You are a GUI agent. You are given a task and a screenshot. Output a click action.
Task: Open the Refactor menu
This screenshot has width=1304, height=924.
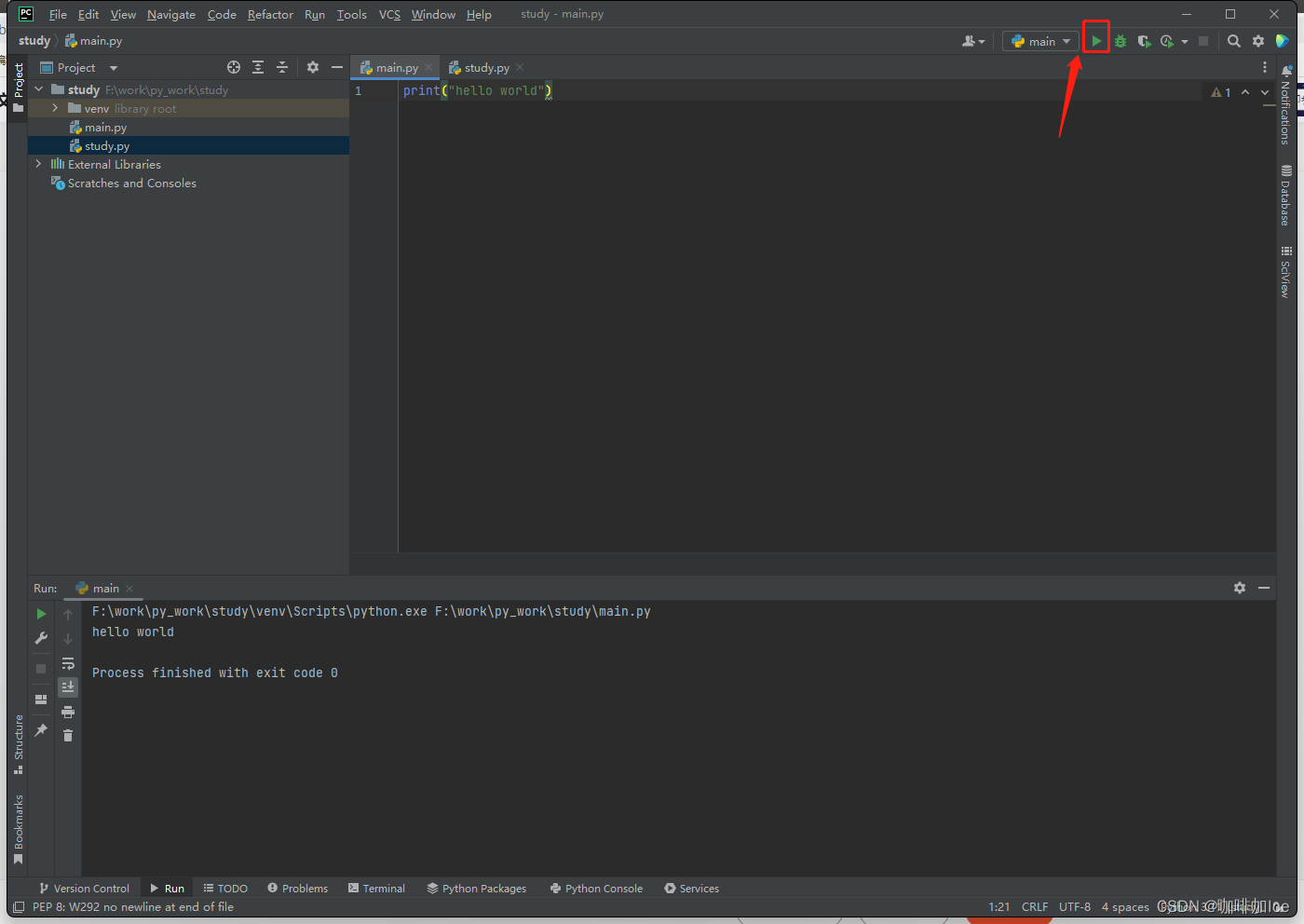coord(270,14)
